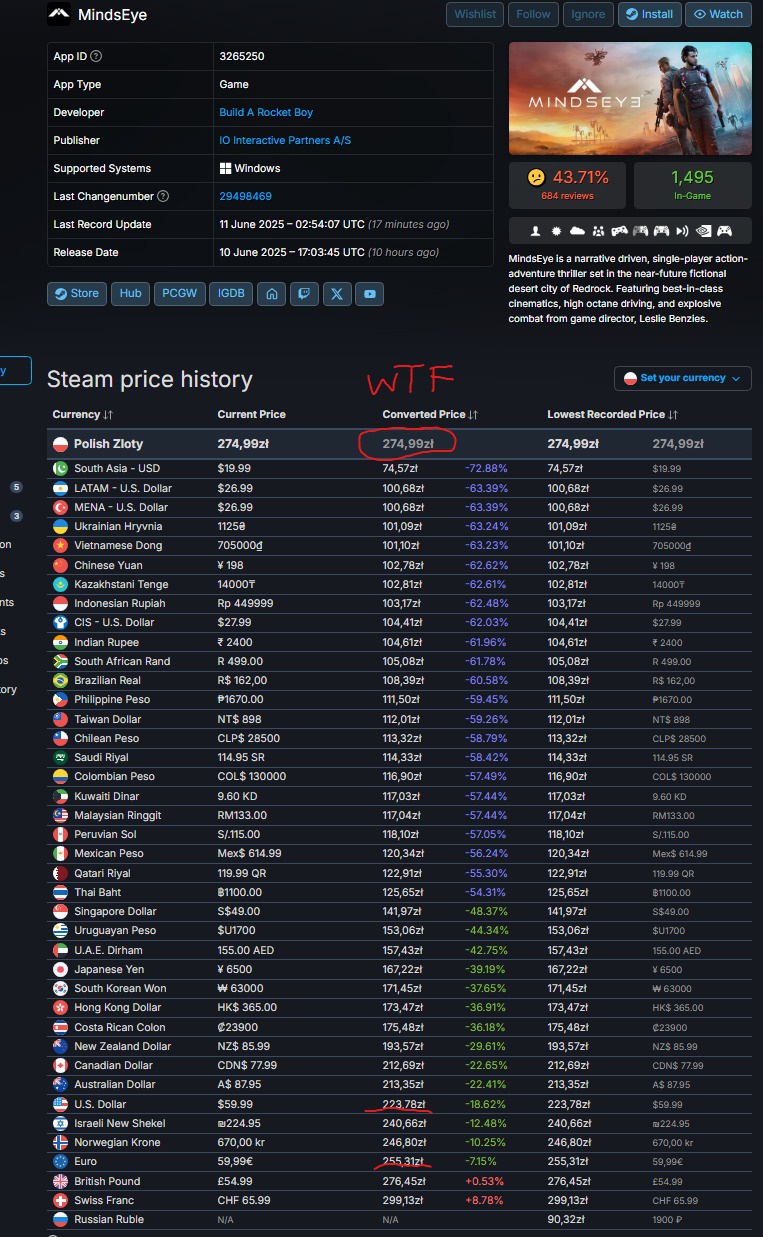763x1237 pixels.
Task: Click the Build A Rocket Boy developer link
Action: click(x=266, y=113)
